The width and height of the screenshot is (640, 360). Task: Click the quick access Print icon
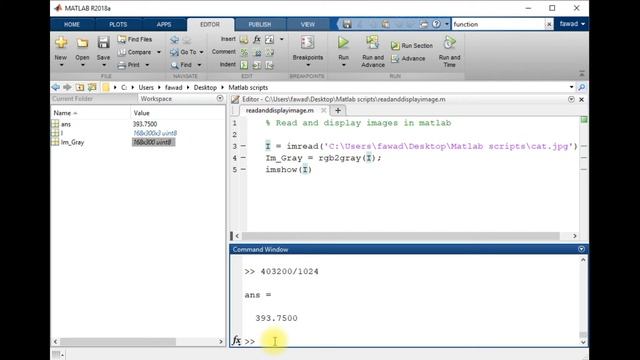pos(424,24)
